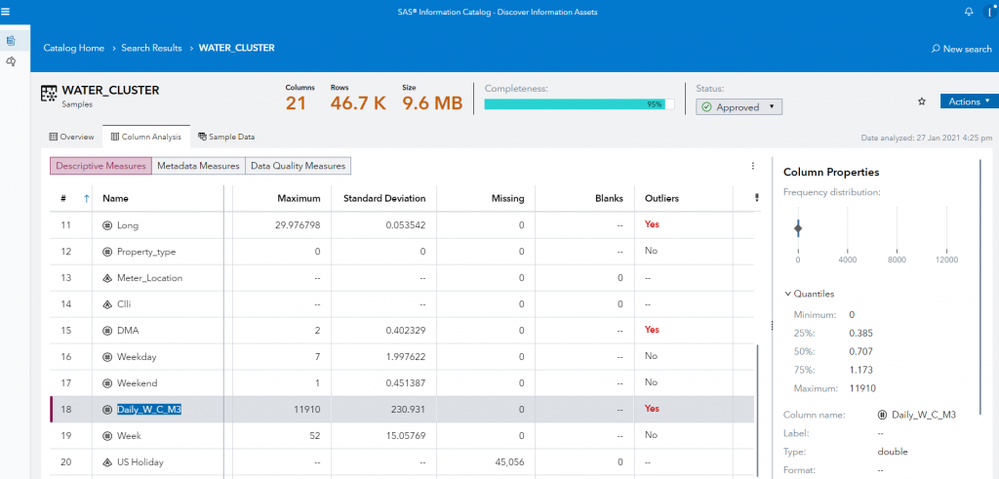The height and width of the screenshot is (479, 999).
Task: Click the WATER_CLUSTER table icon
Action: tap(48, 94)
